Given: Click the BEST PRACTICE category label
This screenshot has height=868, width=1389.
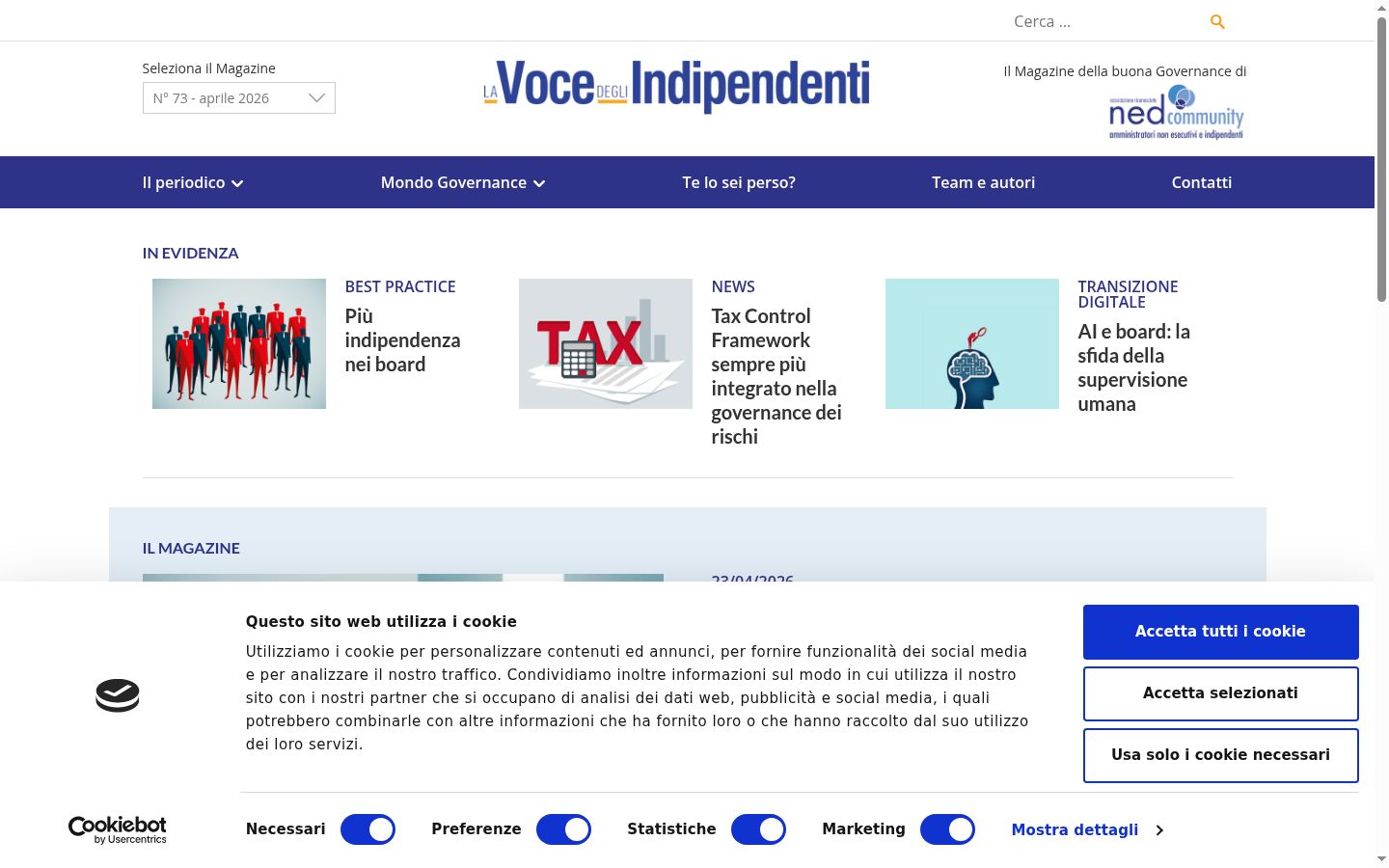Looking at the screenshot, I should tap(400, 286).
